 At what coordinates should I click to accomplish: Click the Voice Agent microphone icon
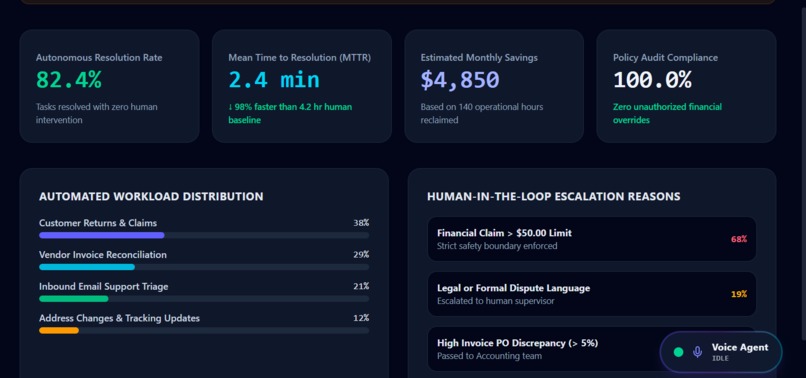pyautogui.click(x=697, y=352)
